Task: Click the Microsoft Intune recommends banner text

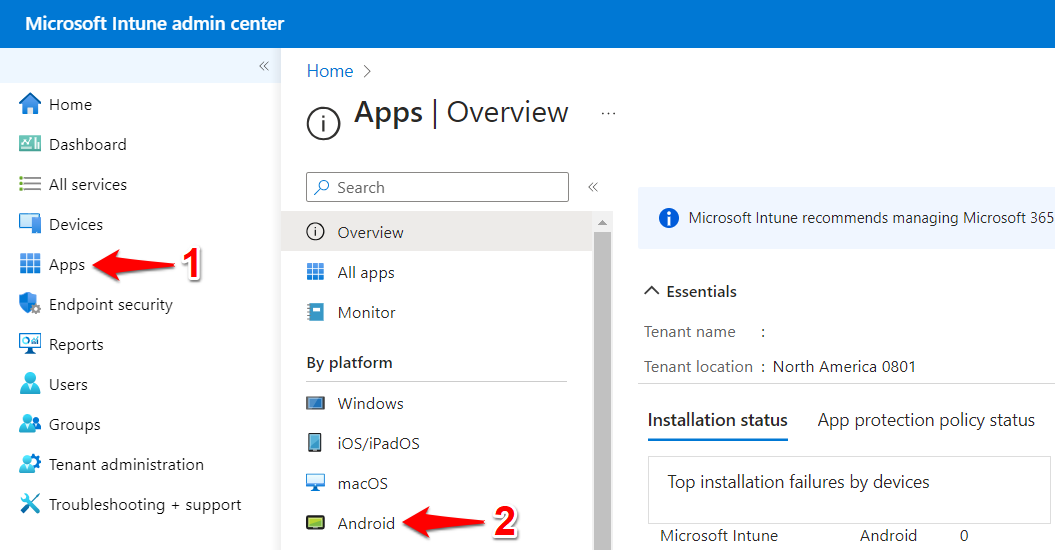Action: (x=871, y=217)
